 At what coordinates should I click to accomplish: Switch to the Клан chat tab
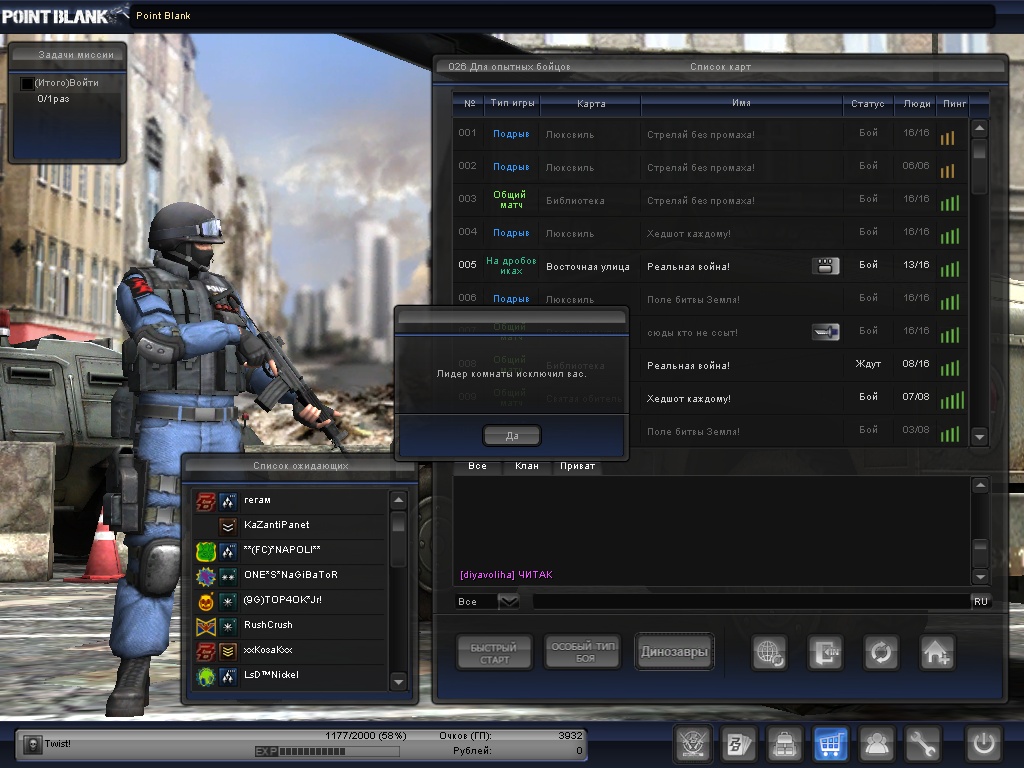point(526,466)
